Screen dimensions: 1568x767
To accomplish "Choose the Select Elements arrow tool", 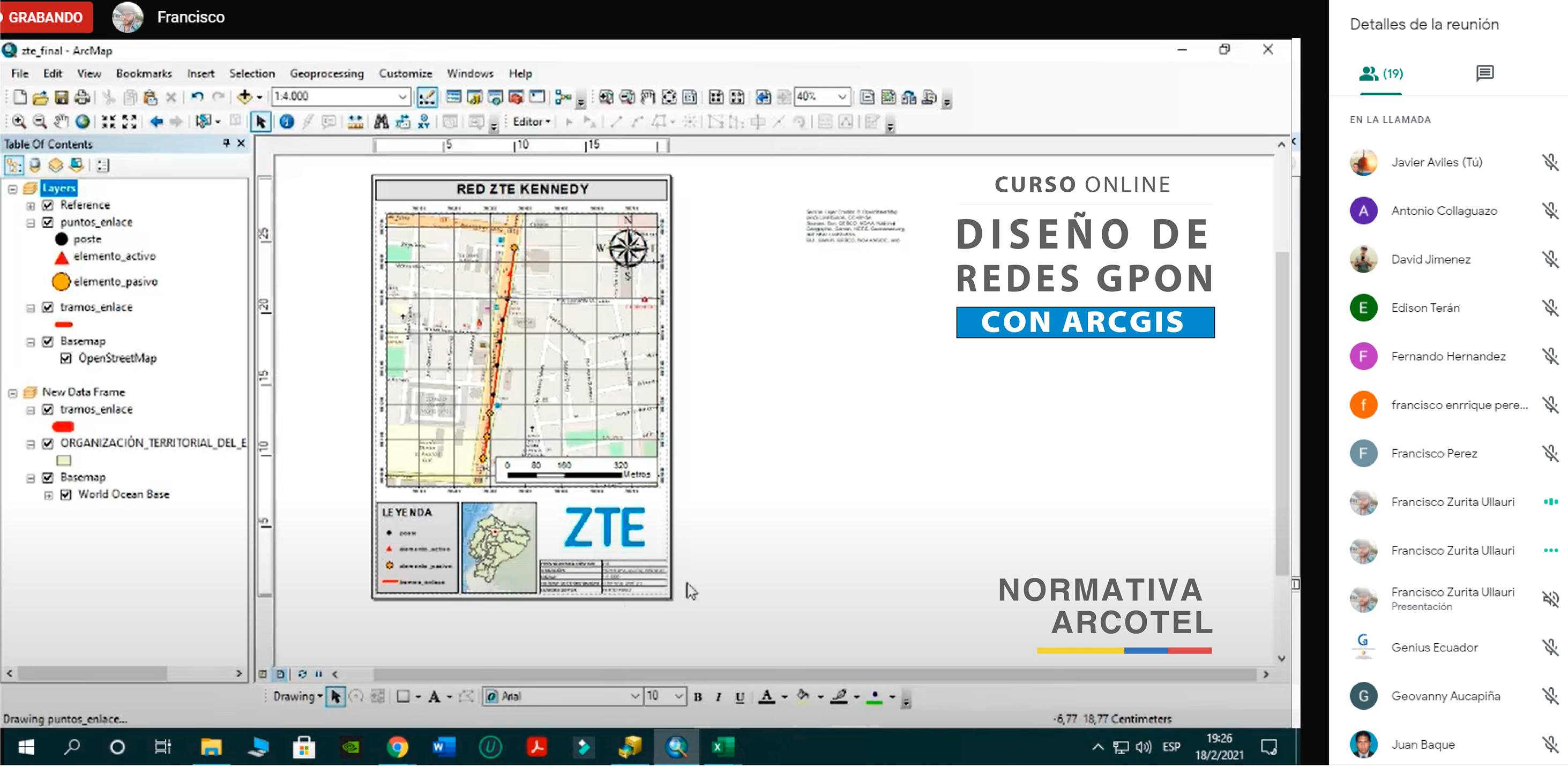I will click(260, 122).
